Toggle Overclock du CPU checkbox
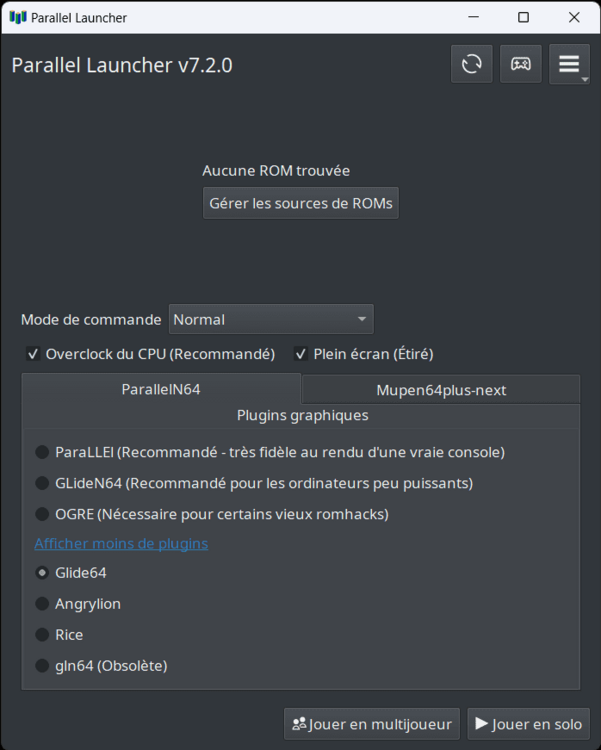Screen dimensions: 601x750 click(x=34, y=354)
